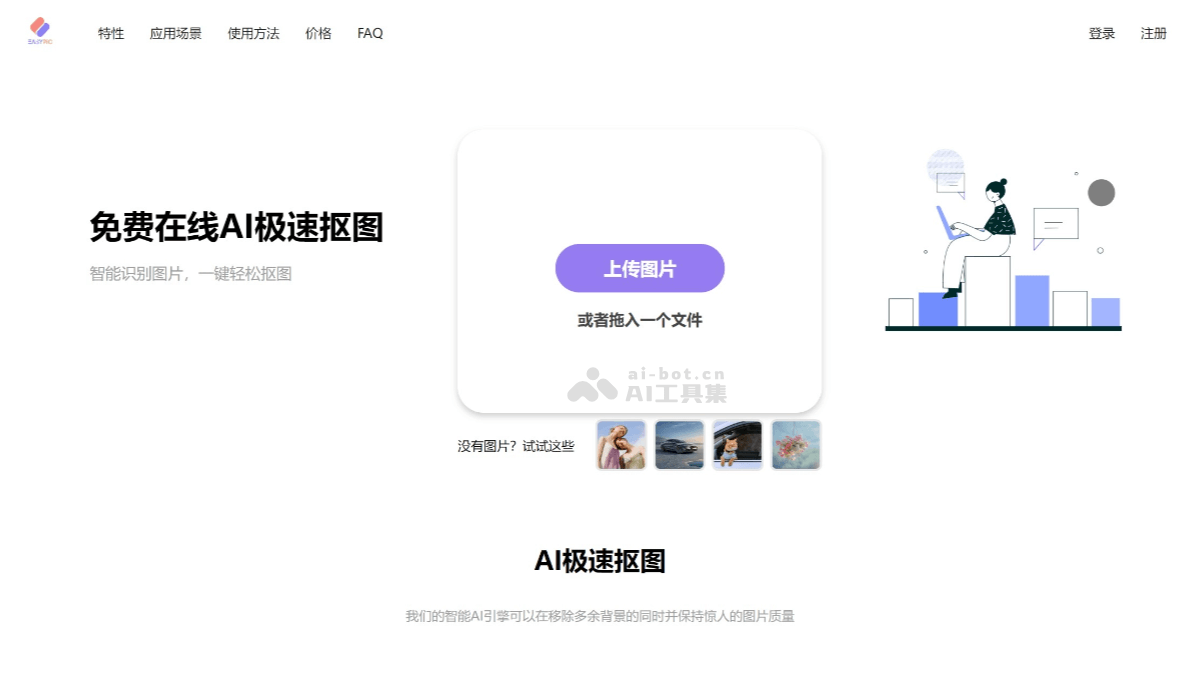
Task: Open the 应用场景 navigation item
Action: click(x=175, y=33)
